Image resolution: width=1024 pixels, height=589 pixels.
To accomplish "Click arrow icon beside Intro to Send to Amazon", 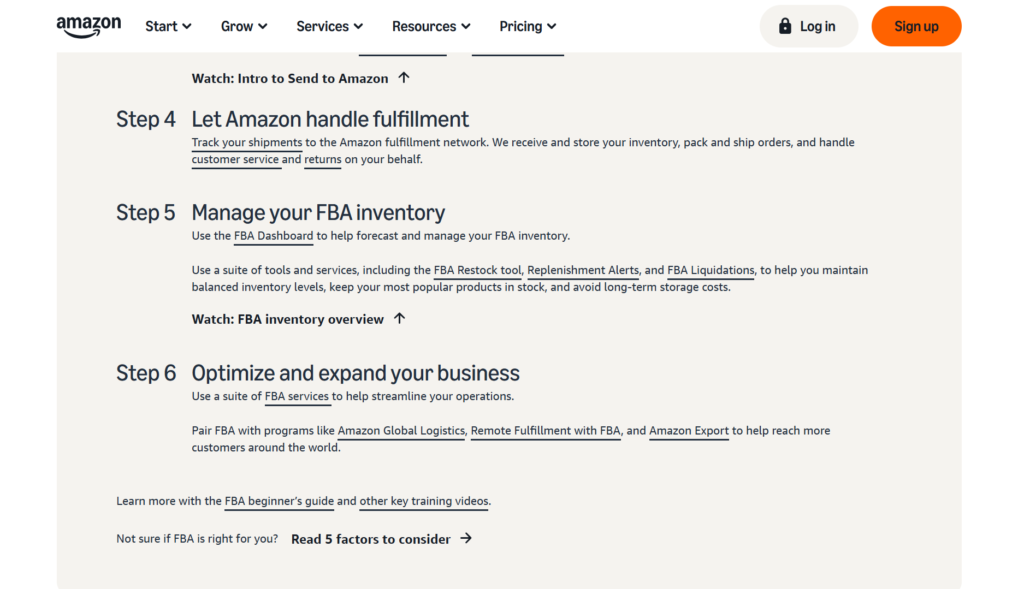I will coord(404,78).
